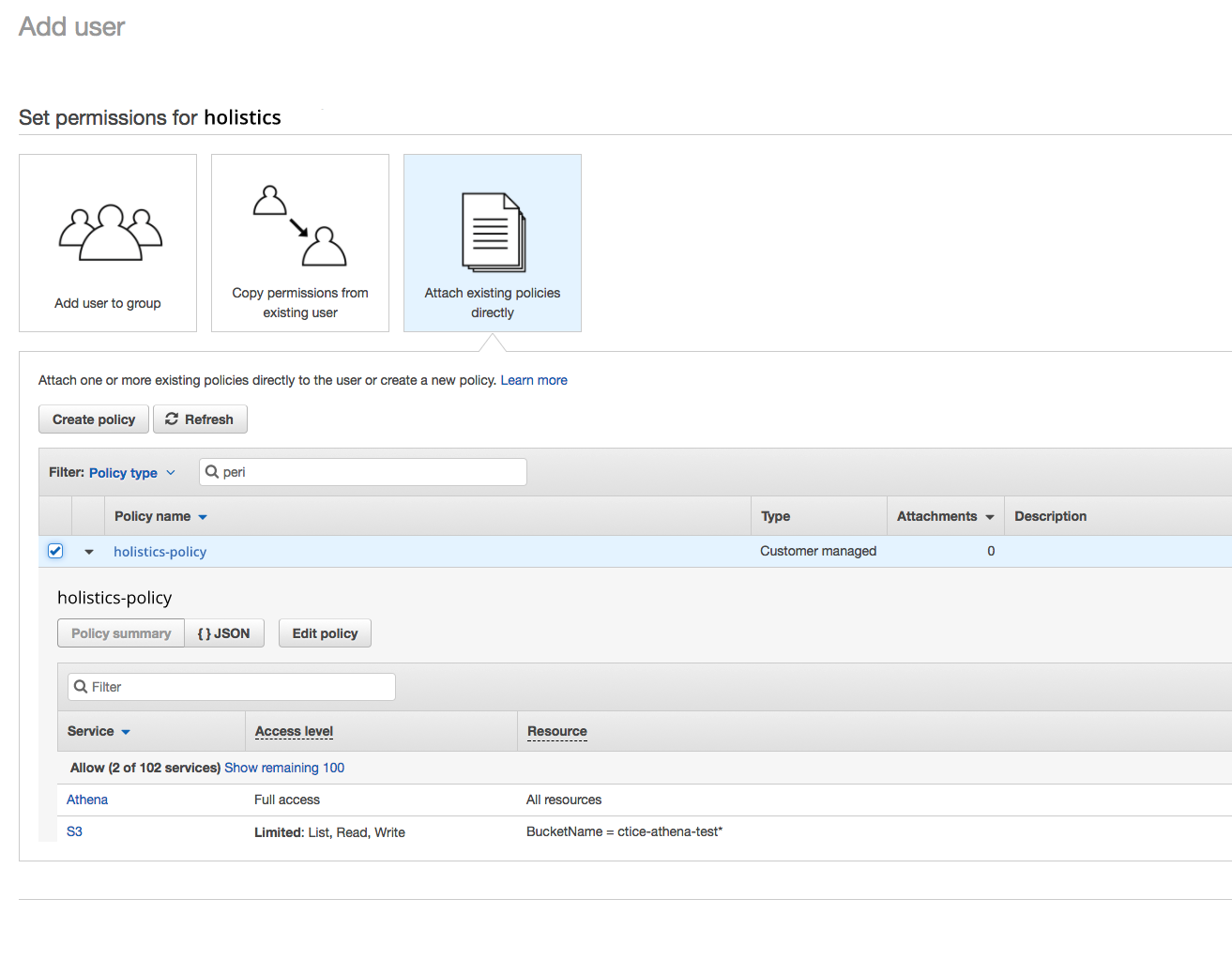Sort by Policy name column
The image size is (1232, 960).
coord(160,516)
